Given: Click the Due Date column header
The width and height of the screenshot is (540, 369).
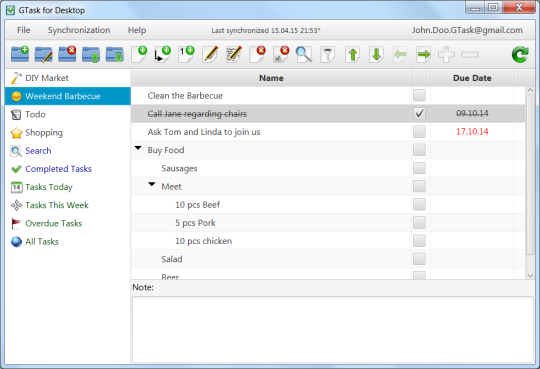Looking at the screenshot, I should (x=472, y=78).
